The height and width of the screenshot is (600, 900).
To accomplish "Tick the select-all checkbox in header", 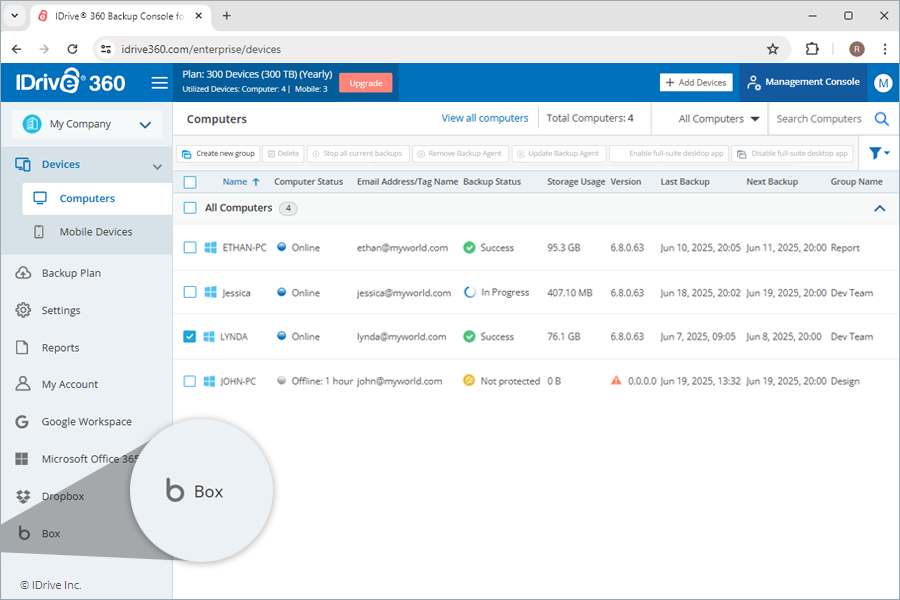I will click(190, 182).
